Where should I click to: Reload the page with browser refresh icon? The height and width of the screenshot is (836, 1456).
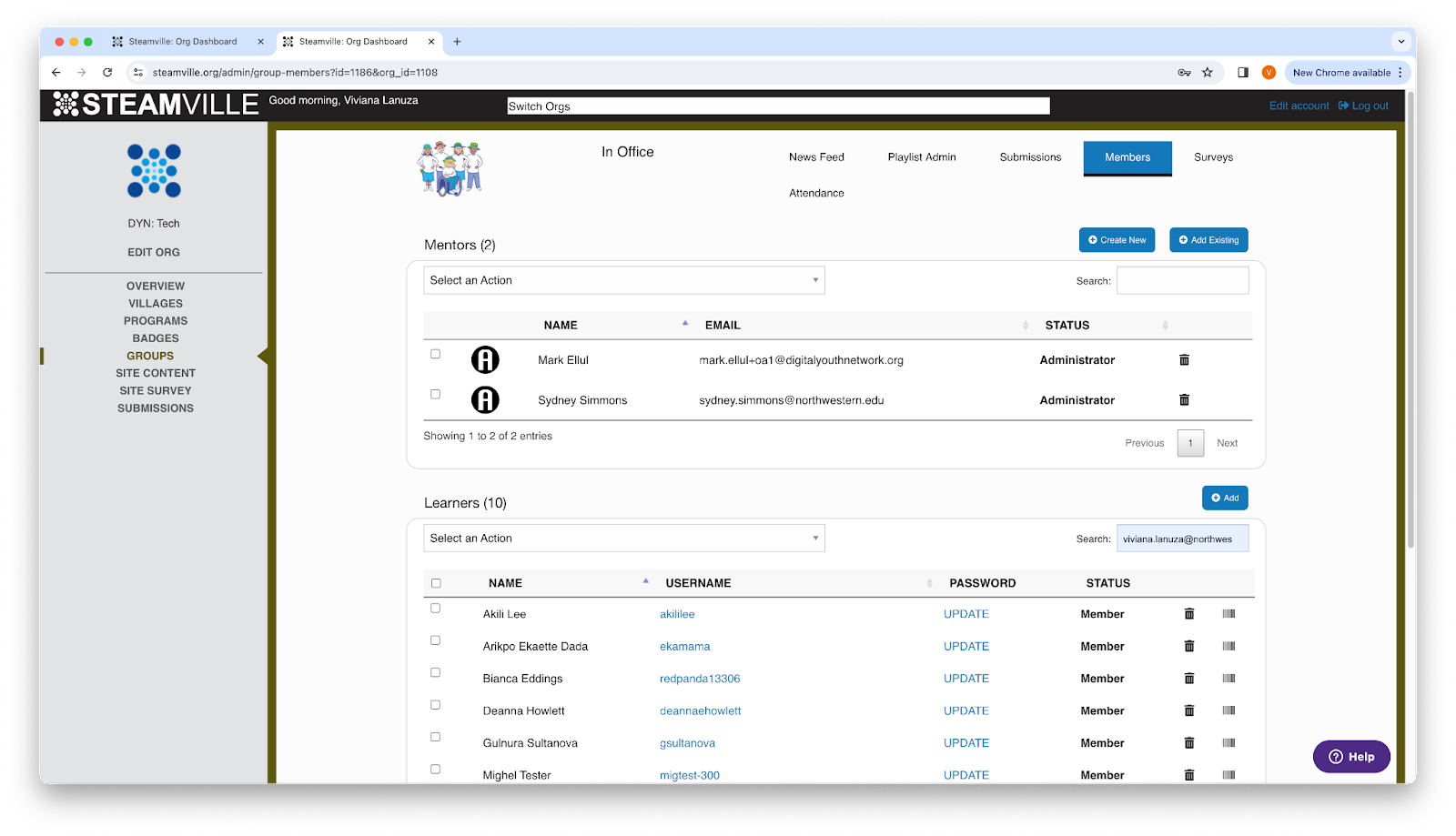click(x=107, y=72)
